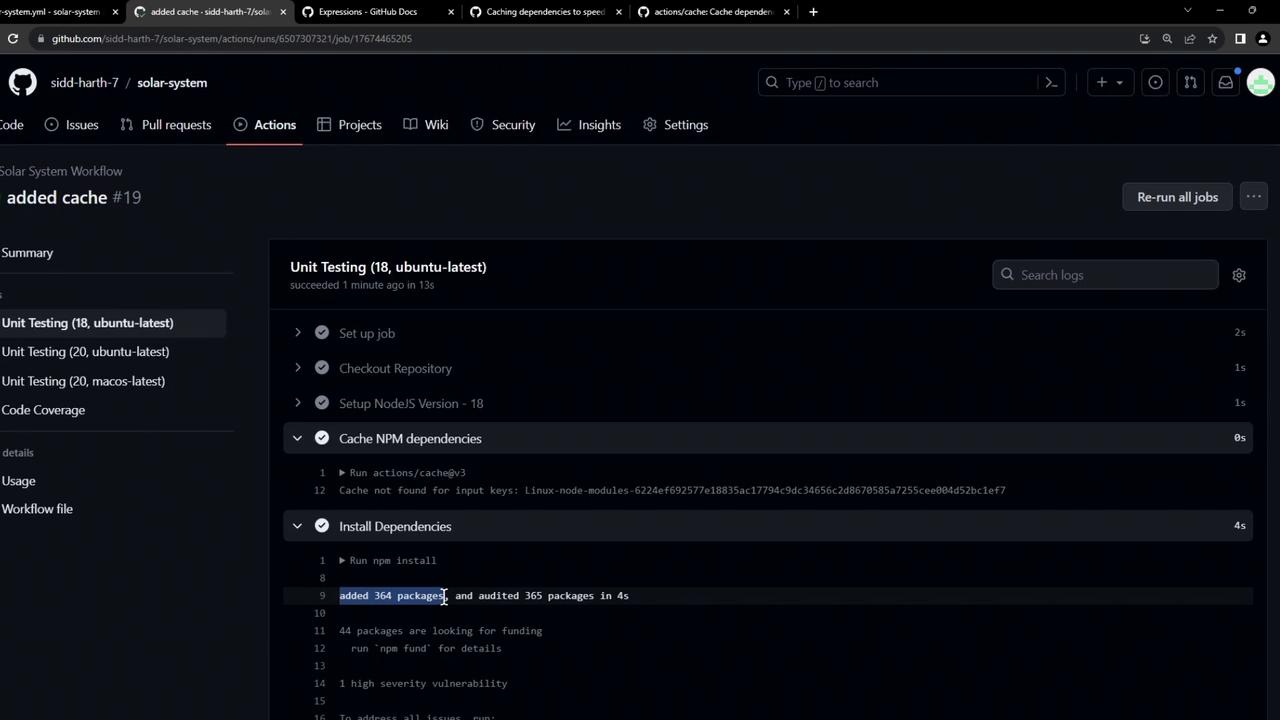Image resolution: width=1280 pixels, height=720 pixels.
Task: Close the actions/cache browser tab
Action: [787, 12]
